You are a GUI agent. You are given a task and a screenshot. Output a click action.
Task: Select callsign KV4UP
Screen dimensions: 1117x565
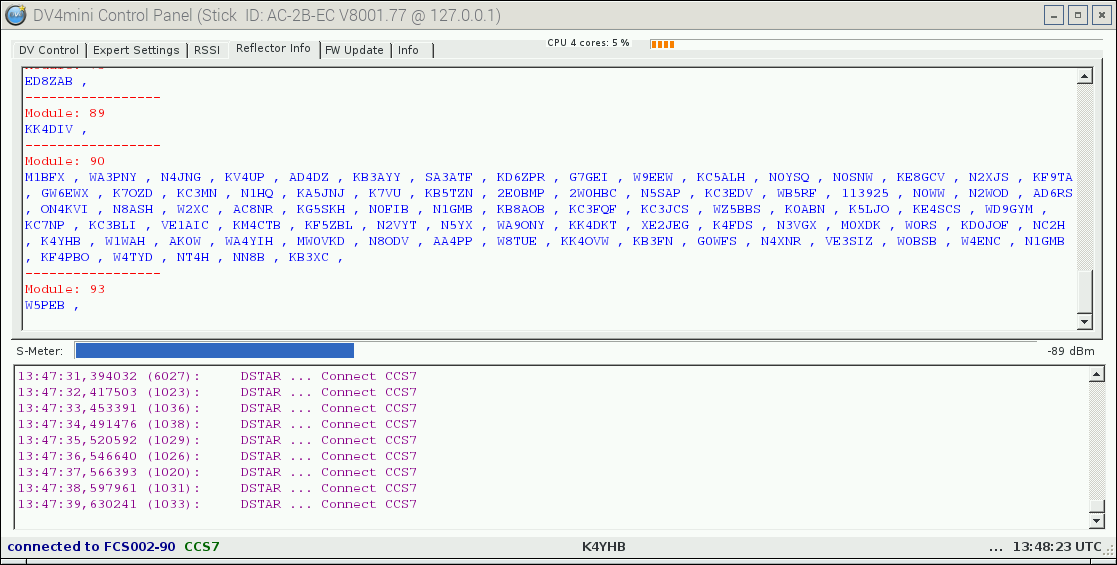(244, 177)
